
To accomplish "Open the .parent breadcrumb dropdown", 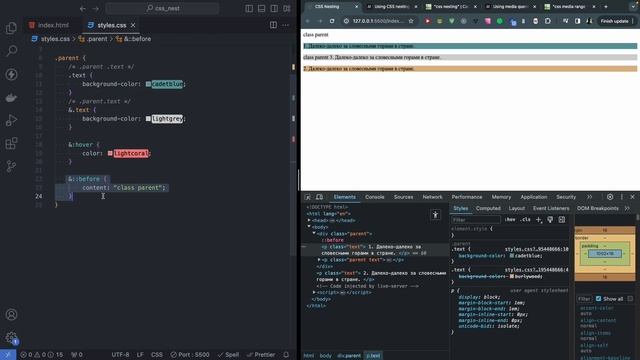I will tap(93, 39).
